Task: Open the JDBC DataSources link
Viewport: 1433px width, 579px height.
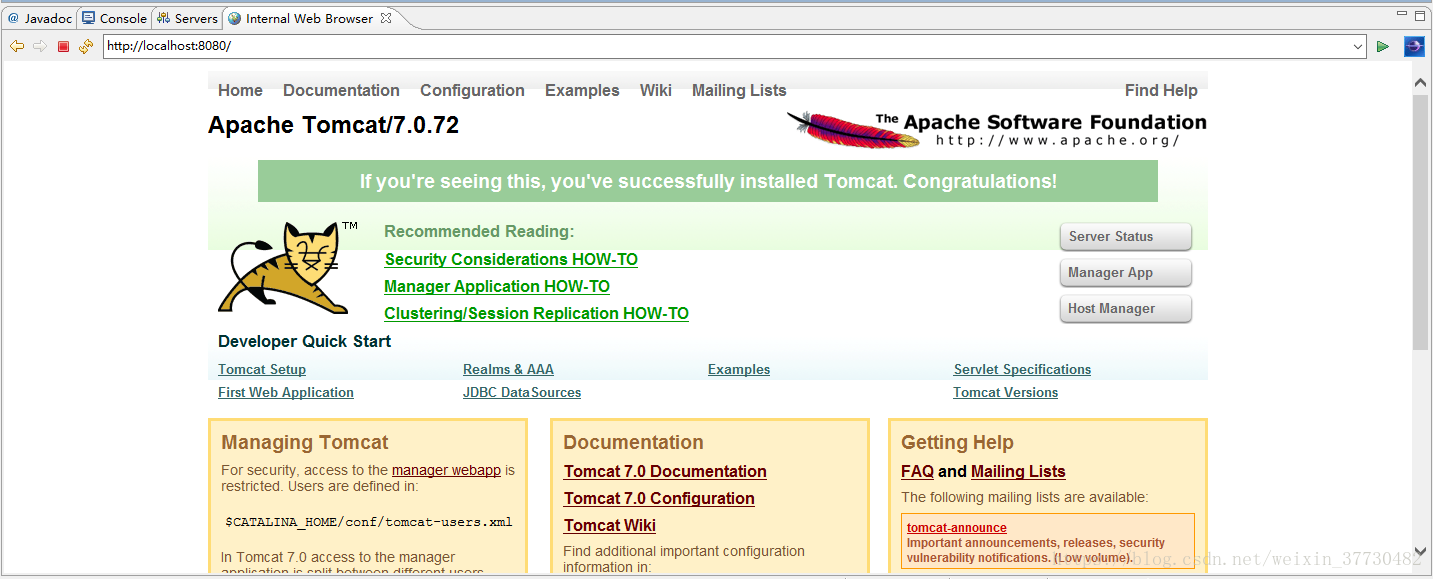Action: (x=522, y=392)
